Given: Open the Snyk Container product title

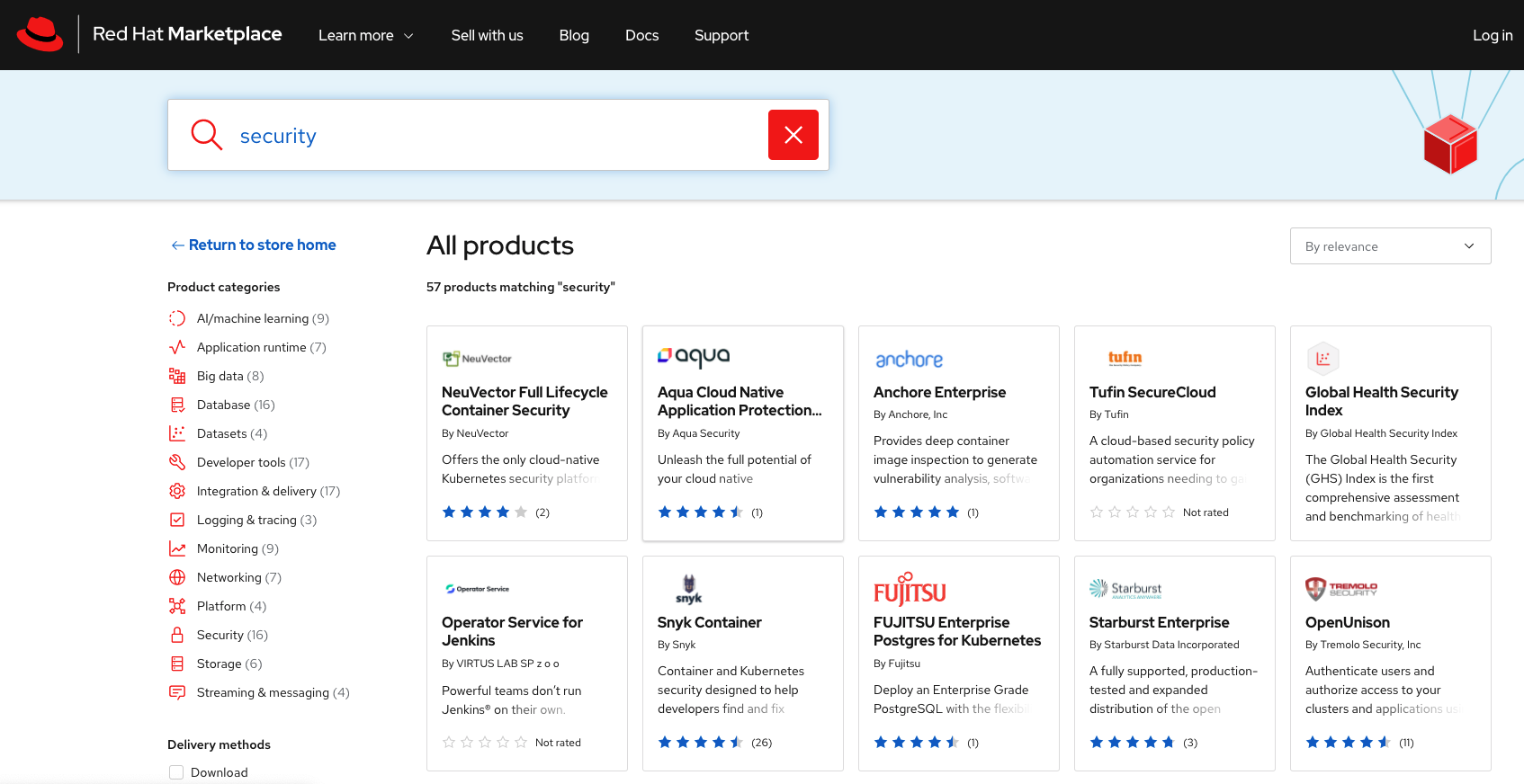Looking at the screenshot, I should pos(709,622).
